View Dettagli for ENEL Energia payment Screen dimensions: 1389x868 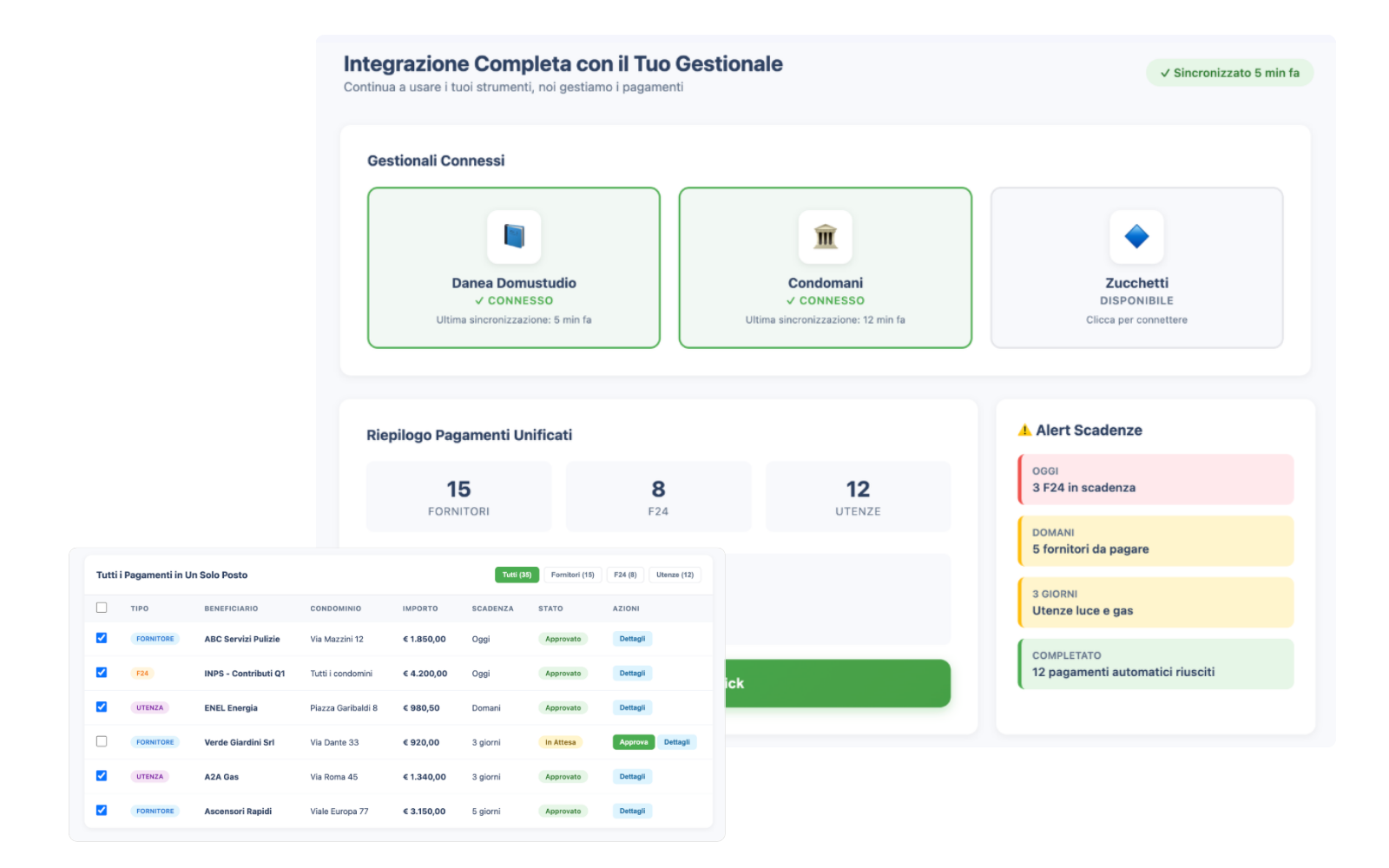click(632, 707)
